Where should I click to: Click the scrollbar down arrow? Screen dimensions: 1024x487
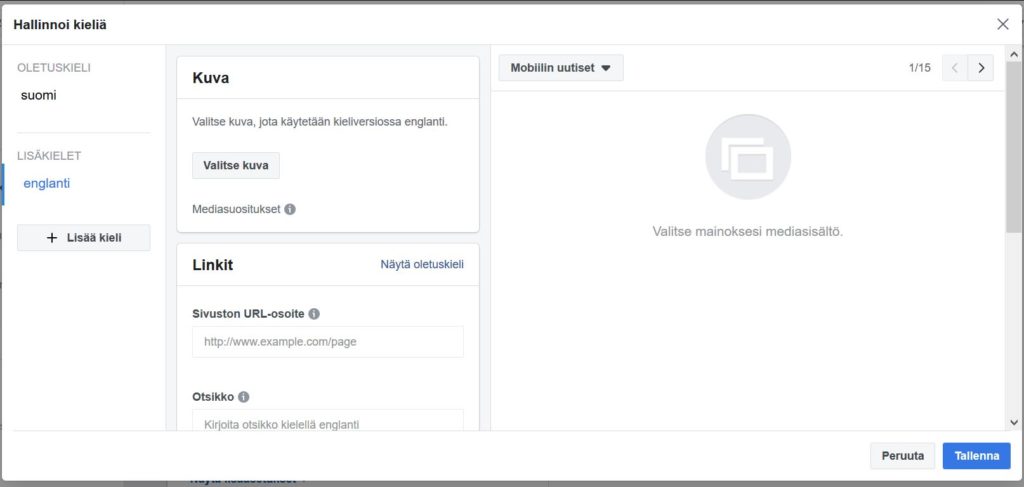(x=1014, y=422)
